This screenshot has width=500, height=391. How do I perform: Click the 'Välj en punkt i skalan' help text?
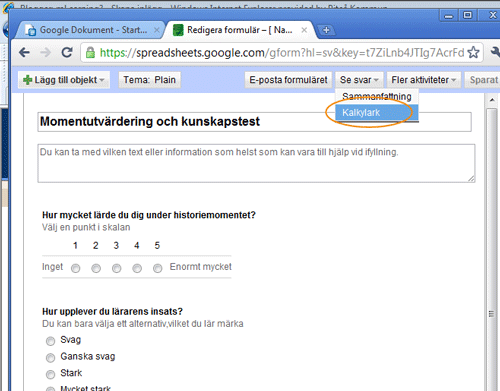pyautogui.click(x=86, y=227)
